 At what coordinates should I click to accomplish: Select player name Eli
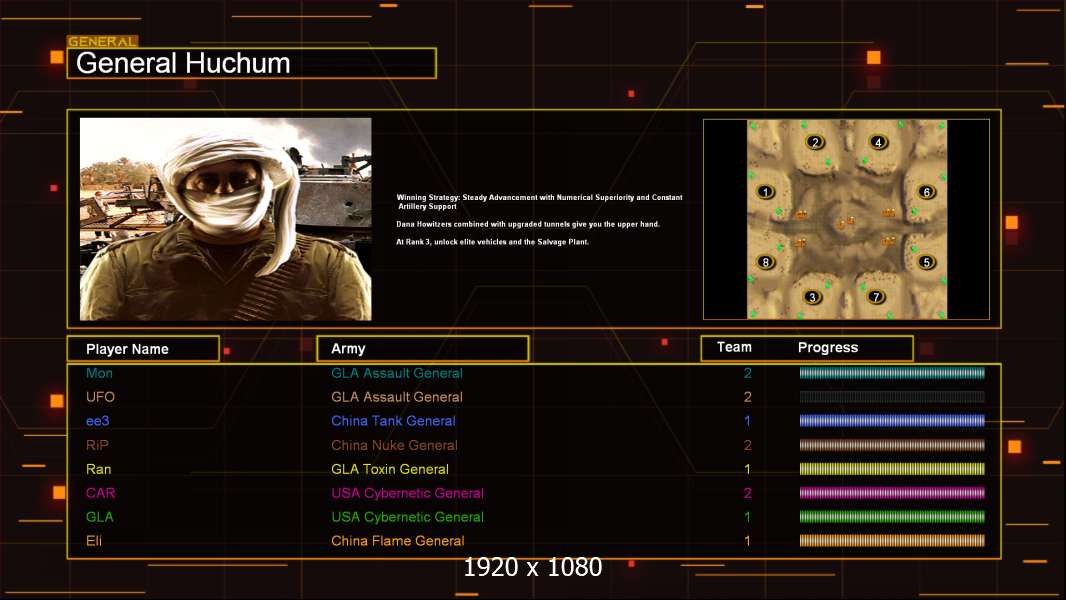click(94, 541)
